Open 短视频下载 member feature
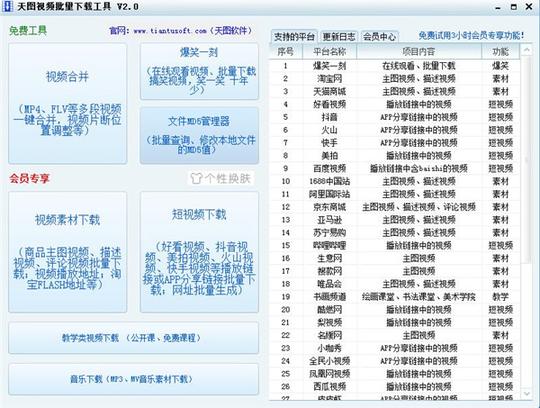 click(x=199, y=252)
